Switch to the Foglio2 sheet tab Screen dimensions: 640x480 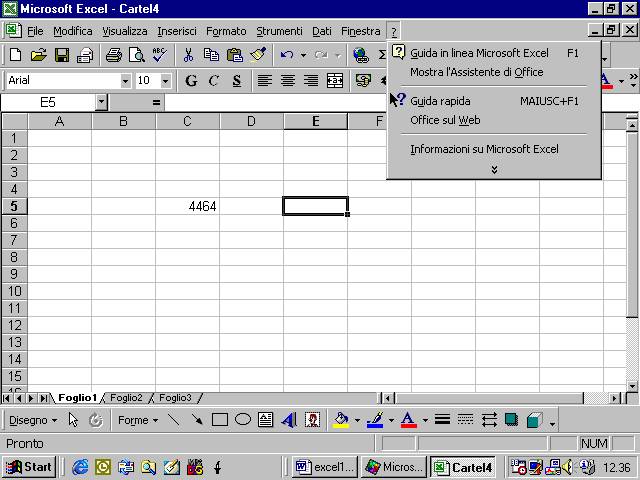click(126, 398)
